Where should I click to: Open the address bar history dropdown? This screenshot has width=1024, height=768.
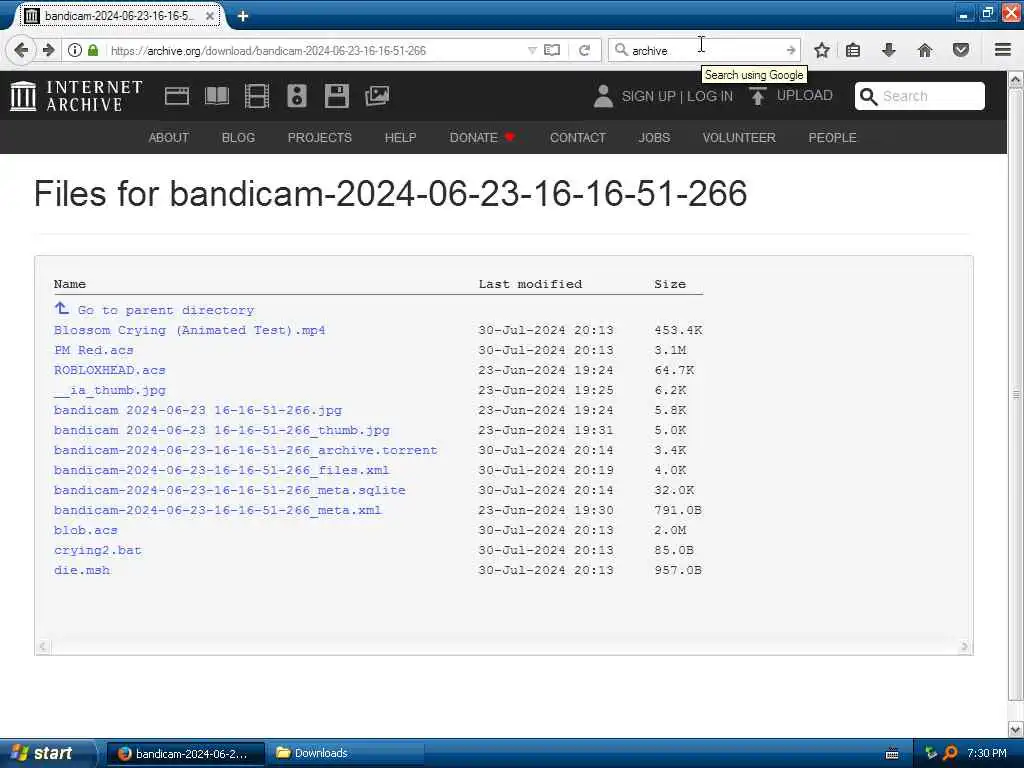click(x=532, y=50)
